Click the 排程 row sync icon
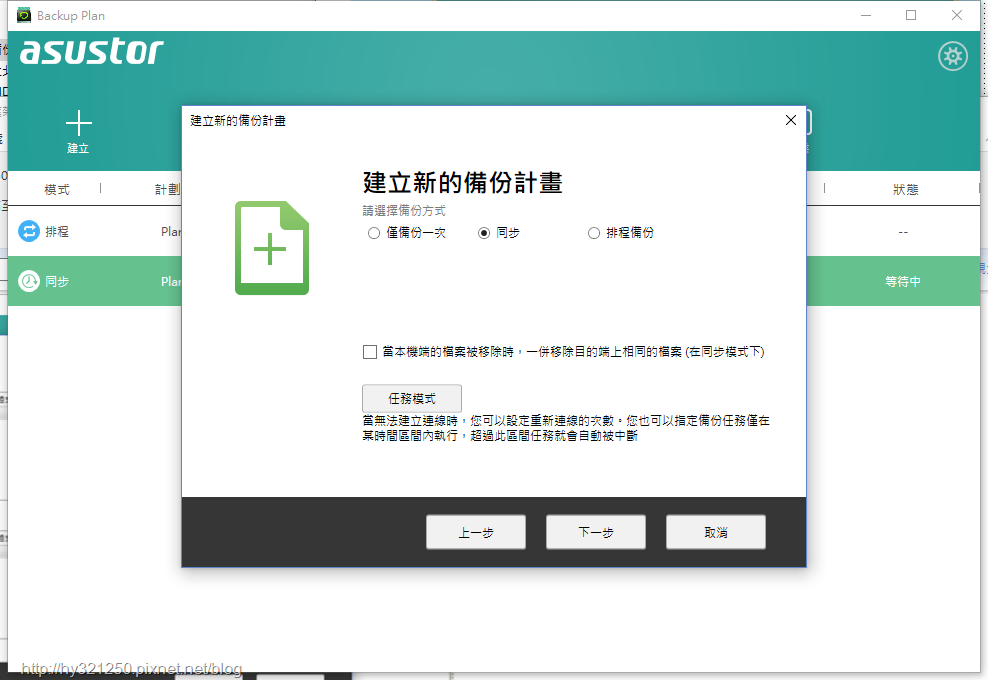 [28, 231]
